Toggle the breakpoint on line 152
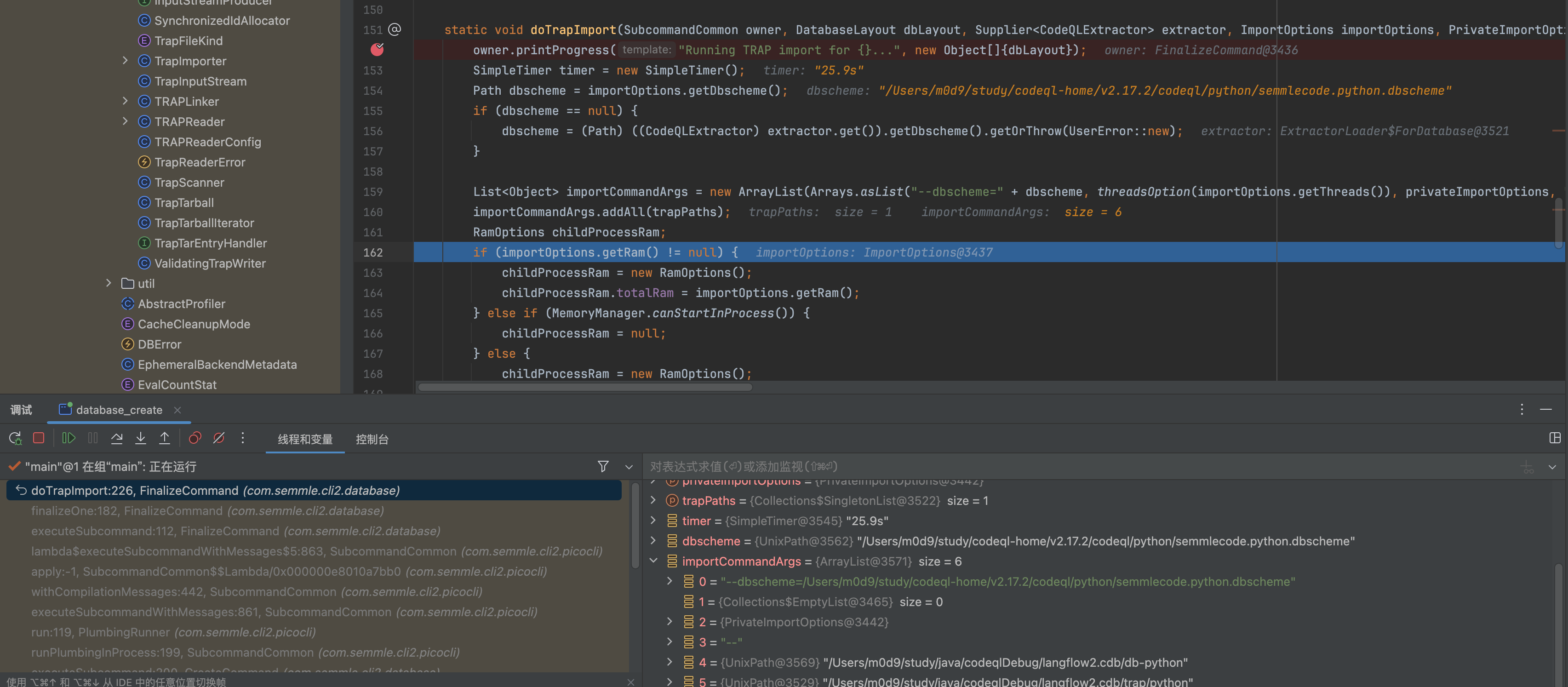This screenshot has width=1568, height=687. coord(377,50)
